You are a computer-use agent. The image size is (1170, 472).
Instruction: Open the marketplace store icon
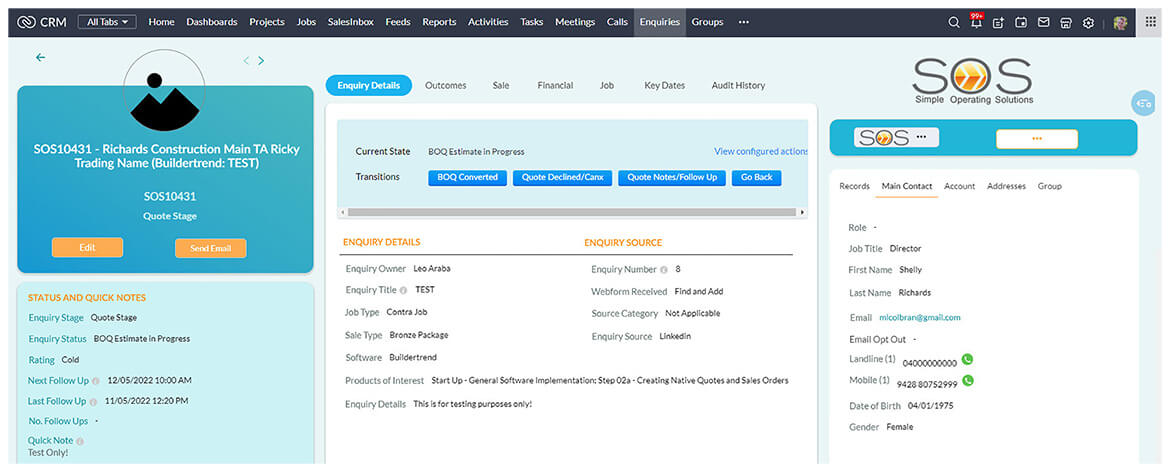(1066, 22)
